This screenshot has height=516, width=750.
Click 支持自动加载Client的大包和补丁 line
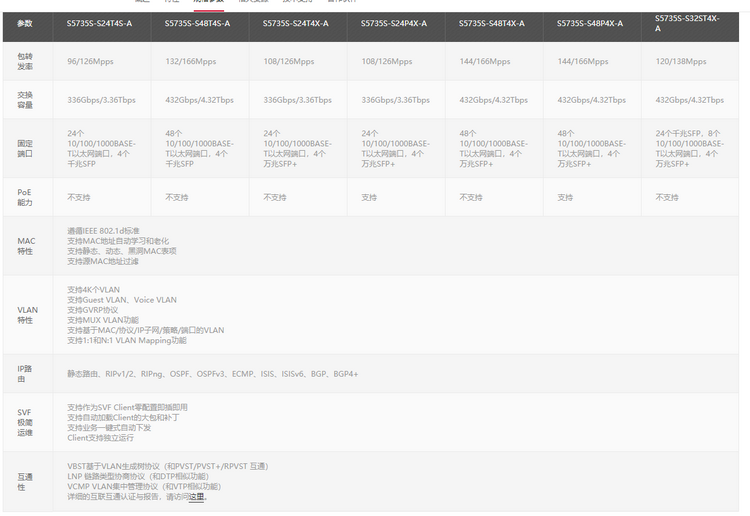coord(123,417)
